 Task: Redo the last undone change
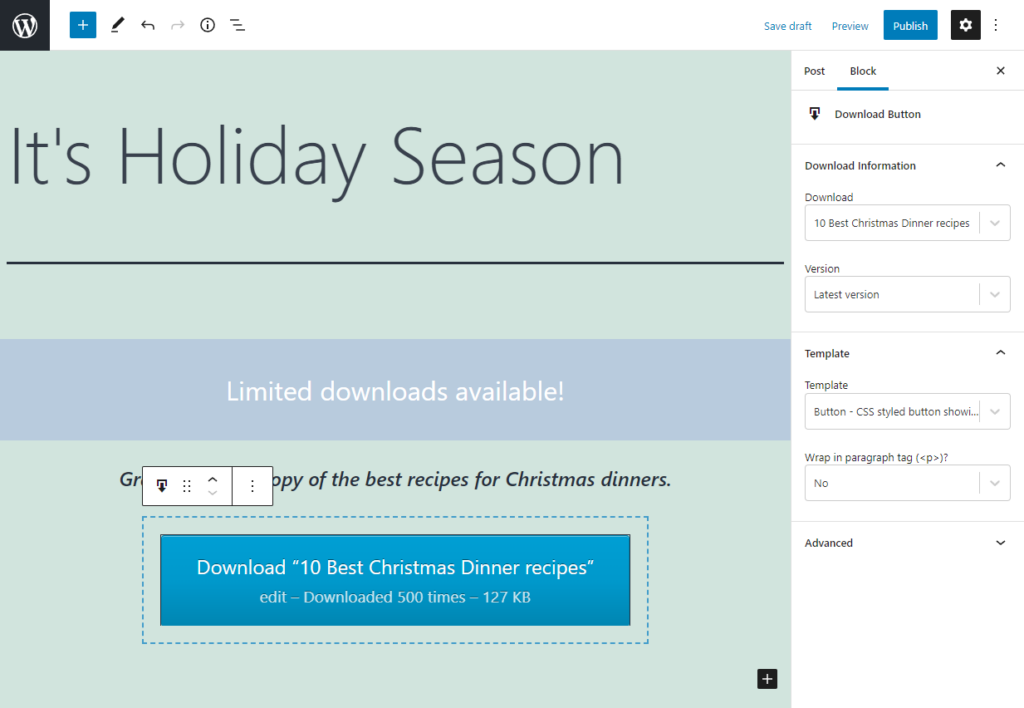[x=178, y=25]
